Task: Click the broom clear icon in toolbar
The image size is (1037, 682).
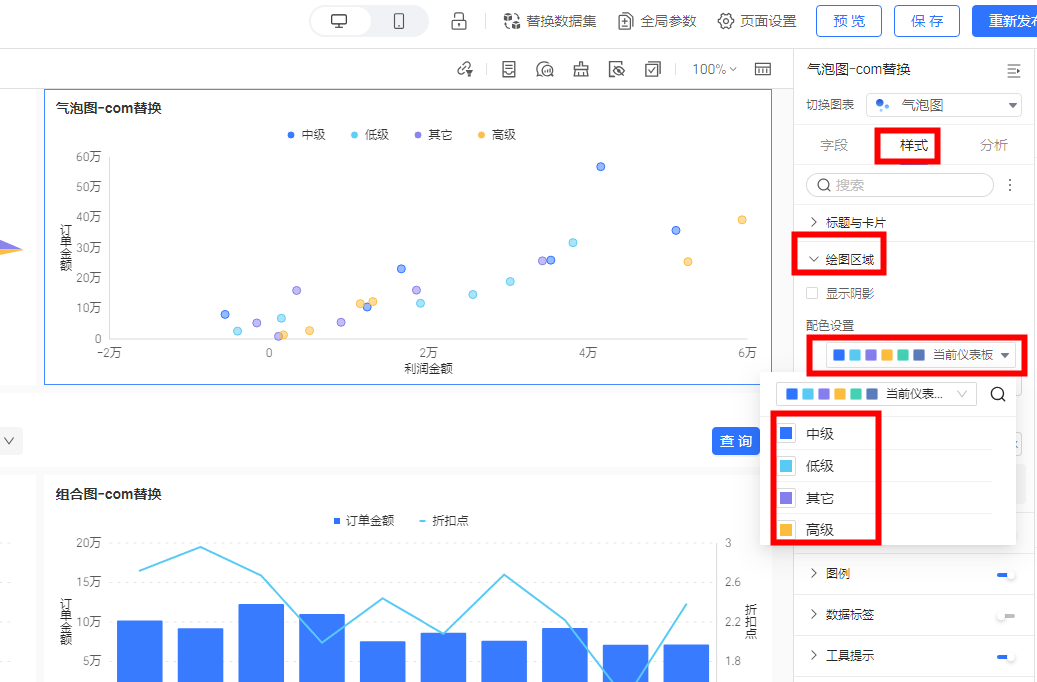Action: [x=581, y=69]
